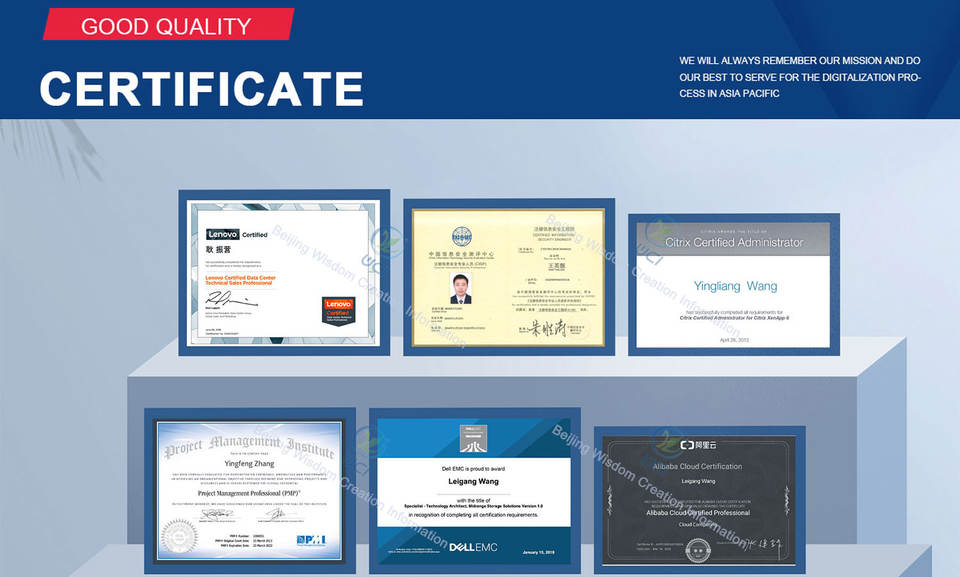960x577 pixels.
Task: Open the CISP yellow certificate image
Action: pos(509,277)
